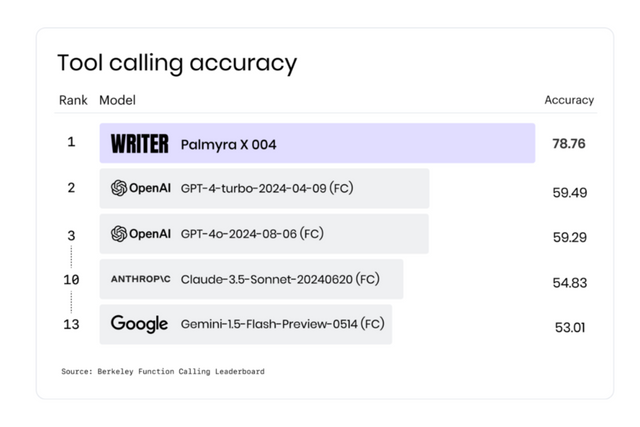Image resolution: width=640 pixels, height=427 pixels.
Task: Click the 59.49 accuracy value
Action: pyautogui.click(x=569, y=192)
